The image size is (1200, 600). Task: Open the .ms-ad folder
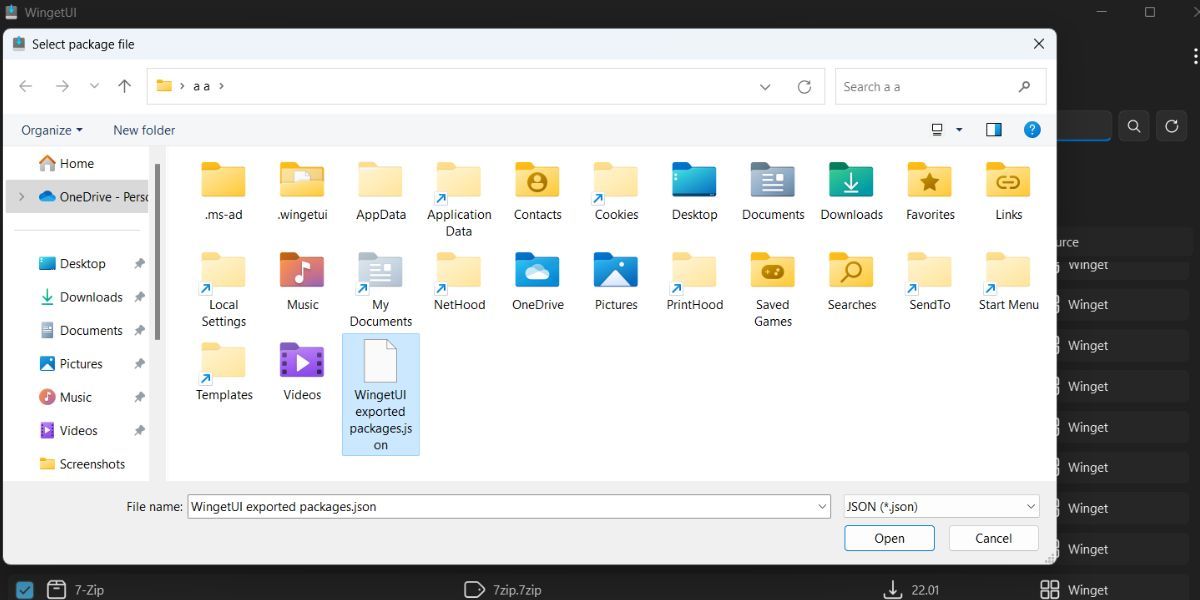(x=223, y=192)
